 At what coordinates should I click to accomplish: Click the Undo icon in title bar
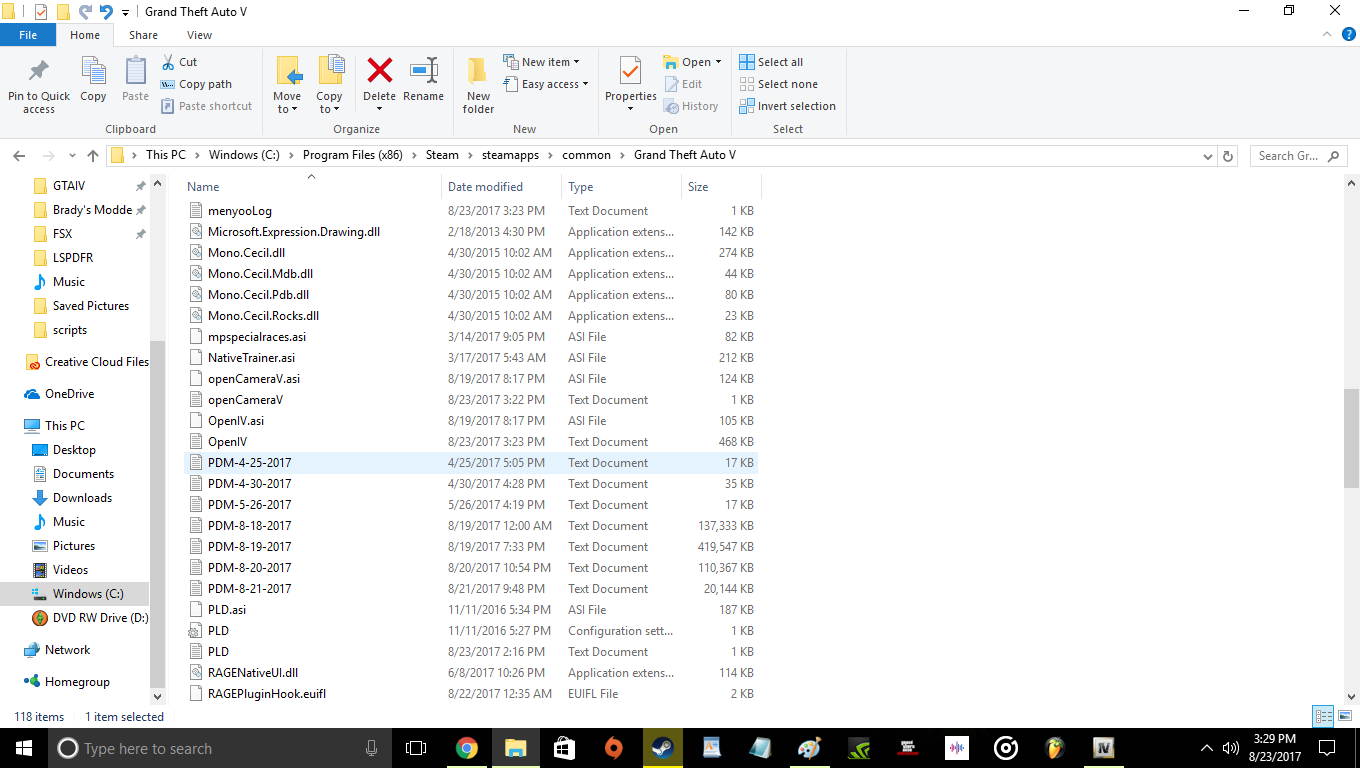coord(106,12)
